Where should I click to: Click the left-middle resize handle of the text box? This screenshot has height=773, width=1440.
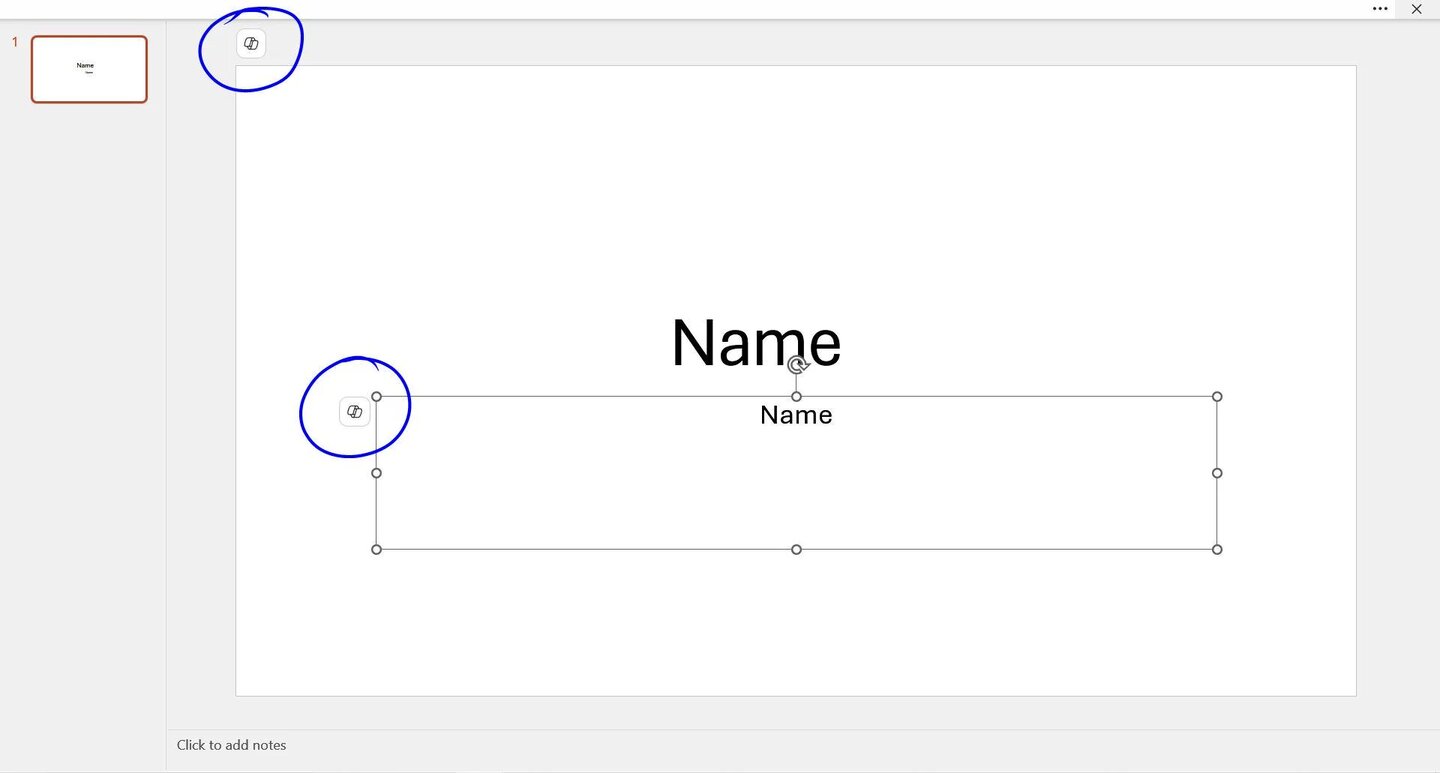377,473
